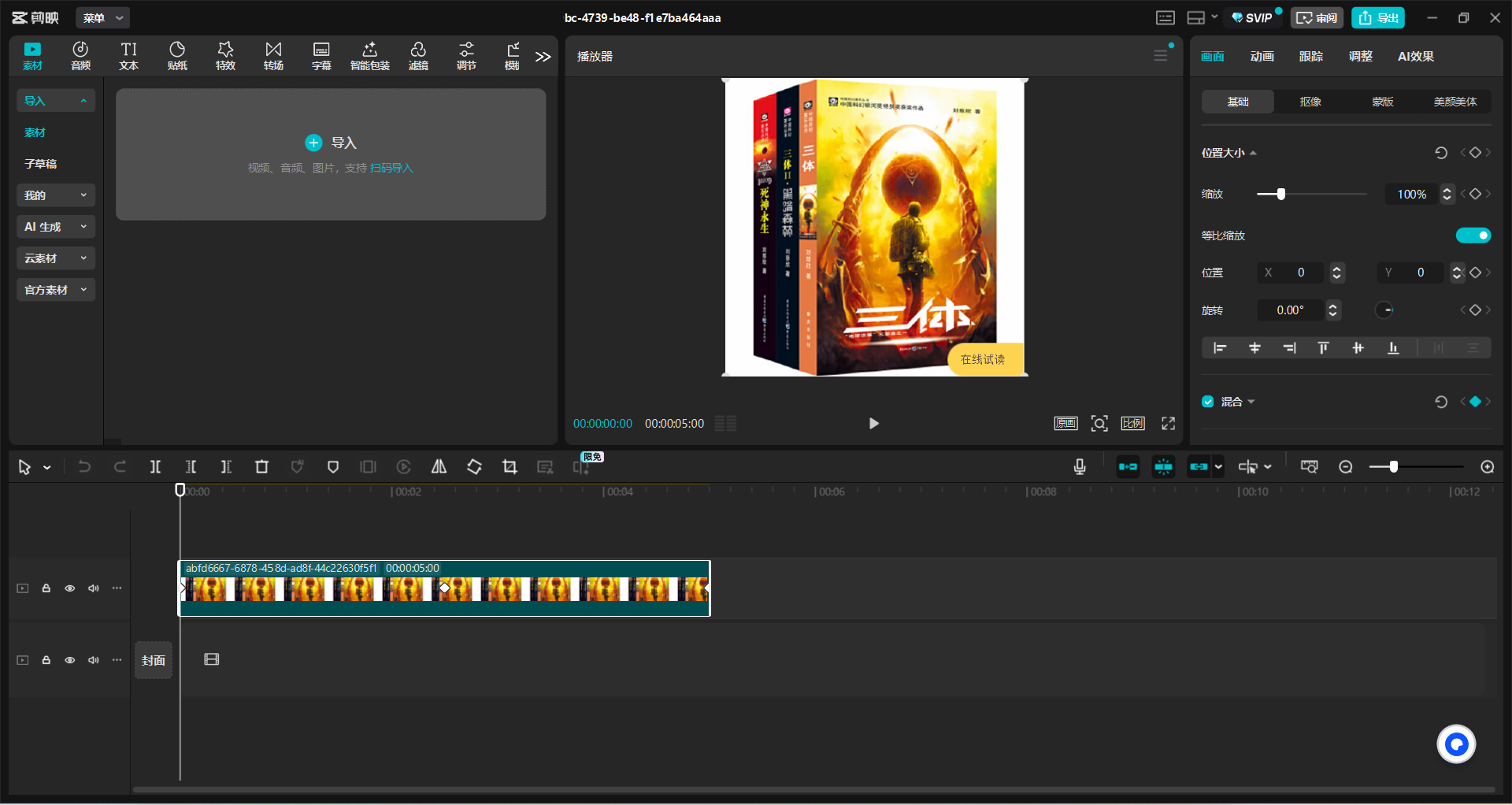The height and width of the screenshot is (805, 1512).
Task: Open the 特效 effects panel
Action: pos(225,56)
